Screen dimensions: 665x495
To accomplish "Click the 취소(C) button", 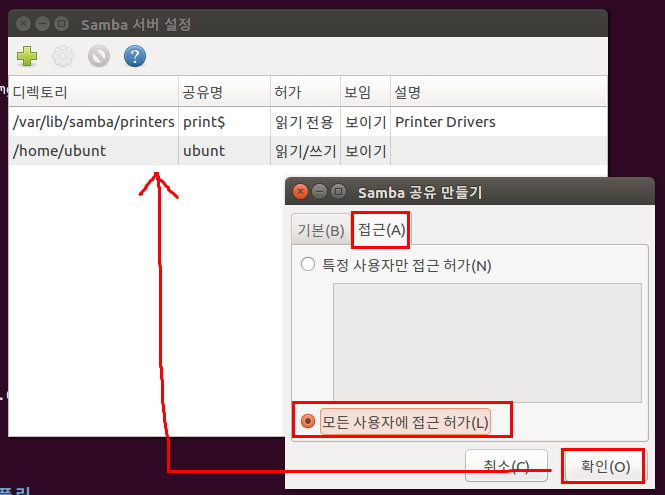I will 506,466.
